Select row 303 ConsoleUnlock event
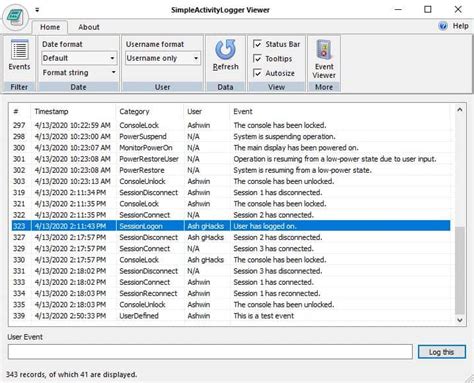 click(x=231, y=181)
